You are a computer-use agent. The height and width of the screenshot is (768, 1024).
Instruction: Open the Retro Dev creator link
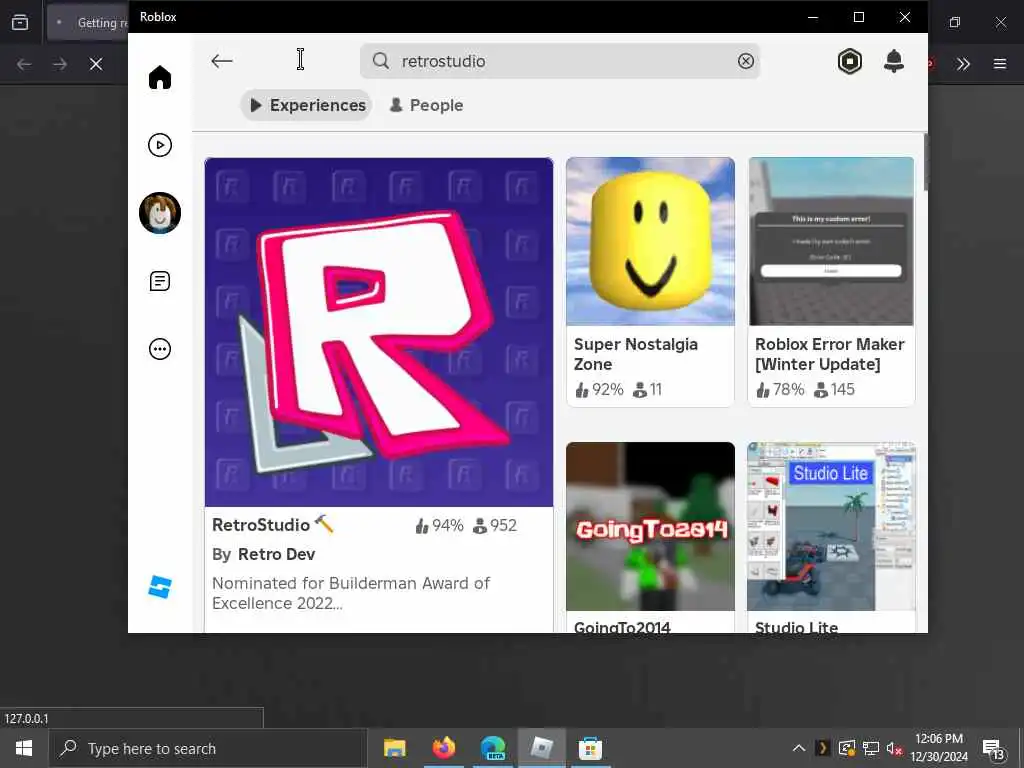pyautogui.click(x=276, y=554)
